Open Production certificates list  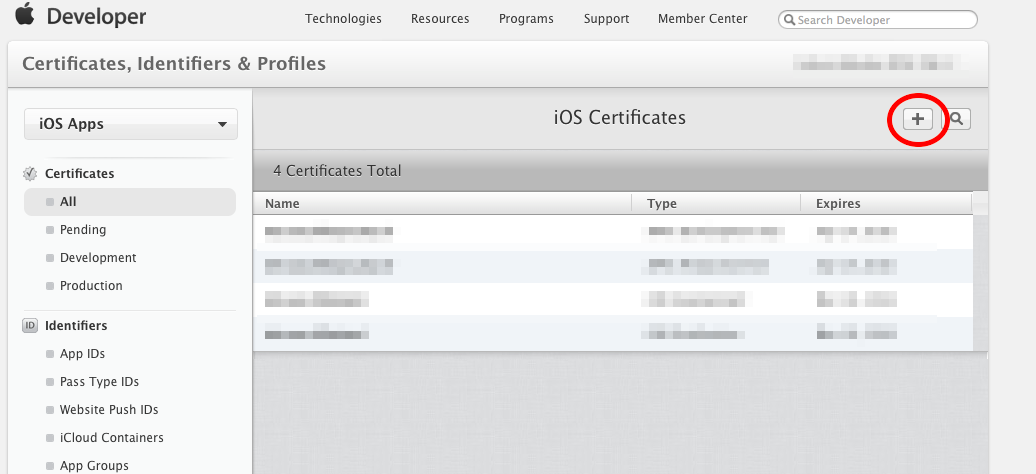point(91,286)
